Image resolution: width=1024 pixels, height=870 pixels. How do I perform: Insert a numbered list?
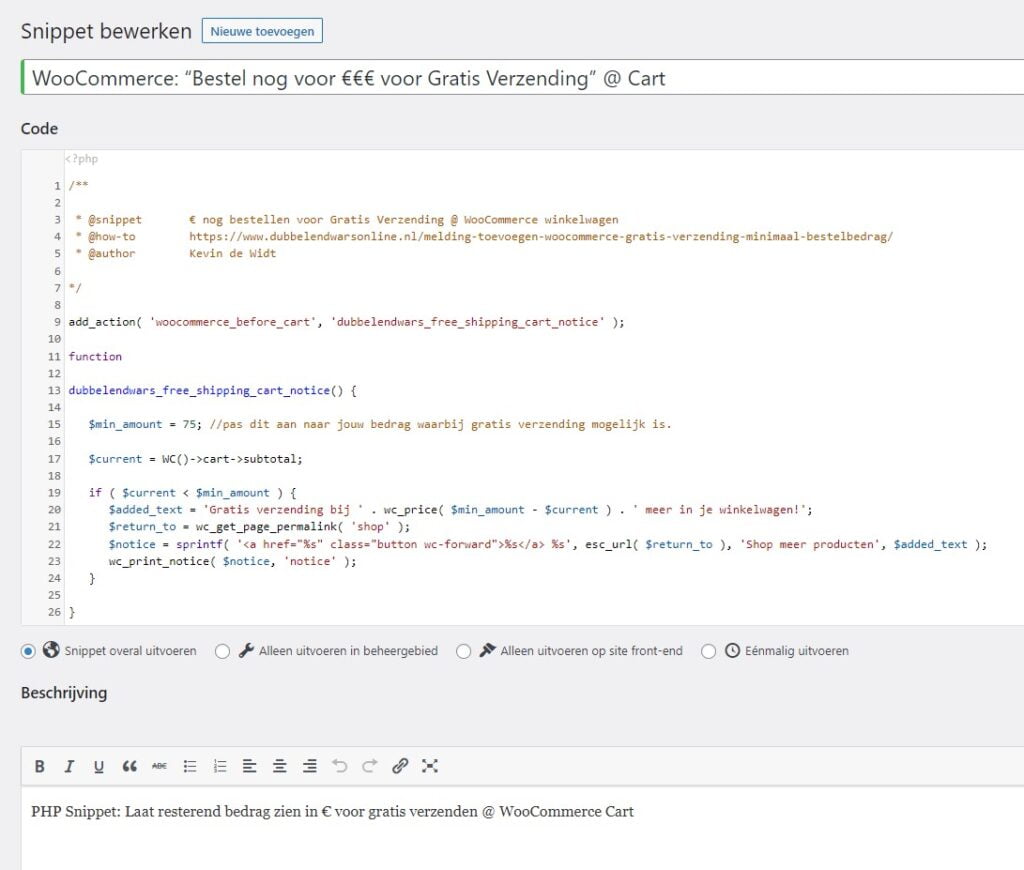pos(220,766)
